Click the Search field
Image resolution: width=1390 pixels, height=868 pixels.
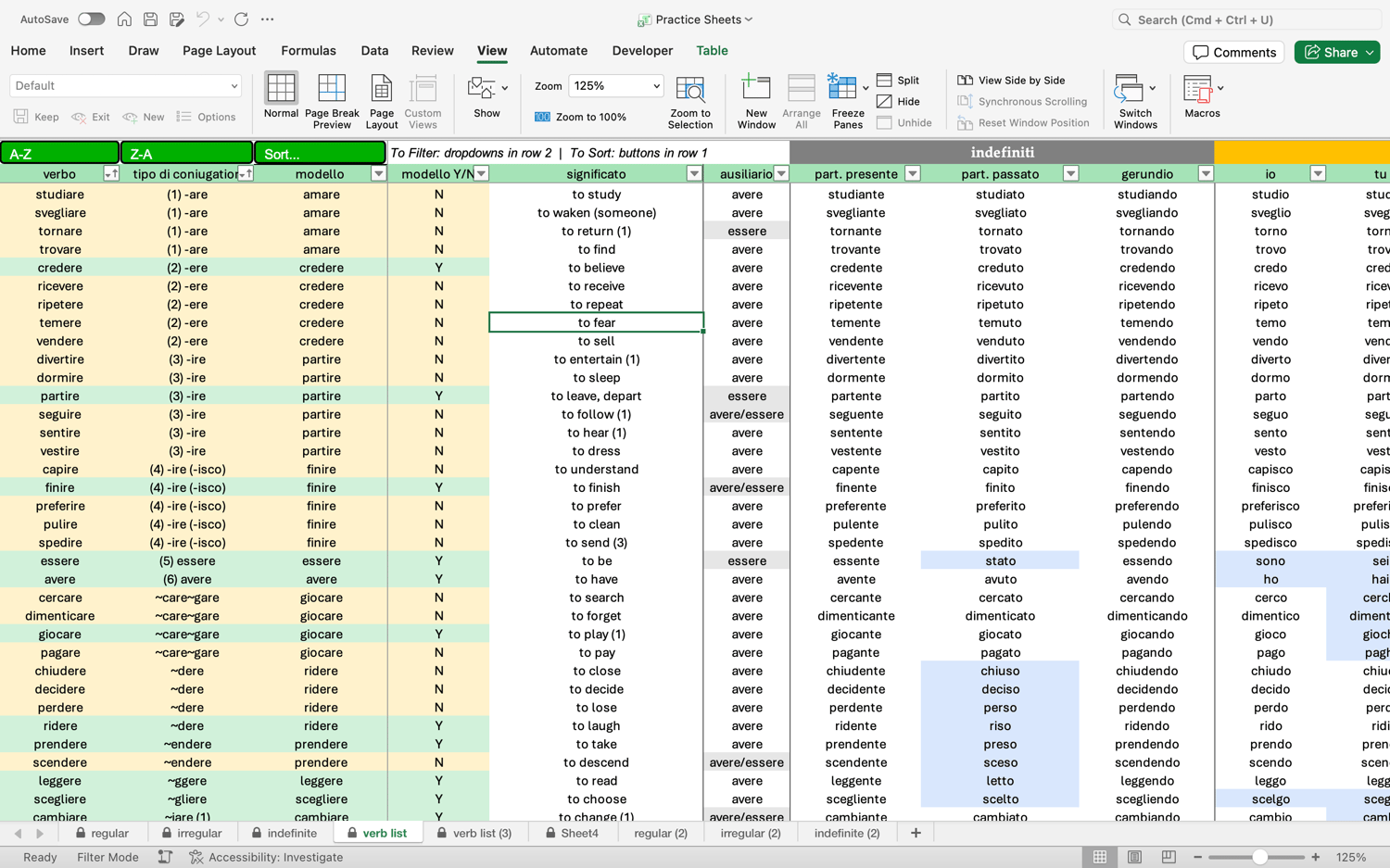pyautogui.click(x=1246, y=19)
